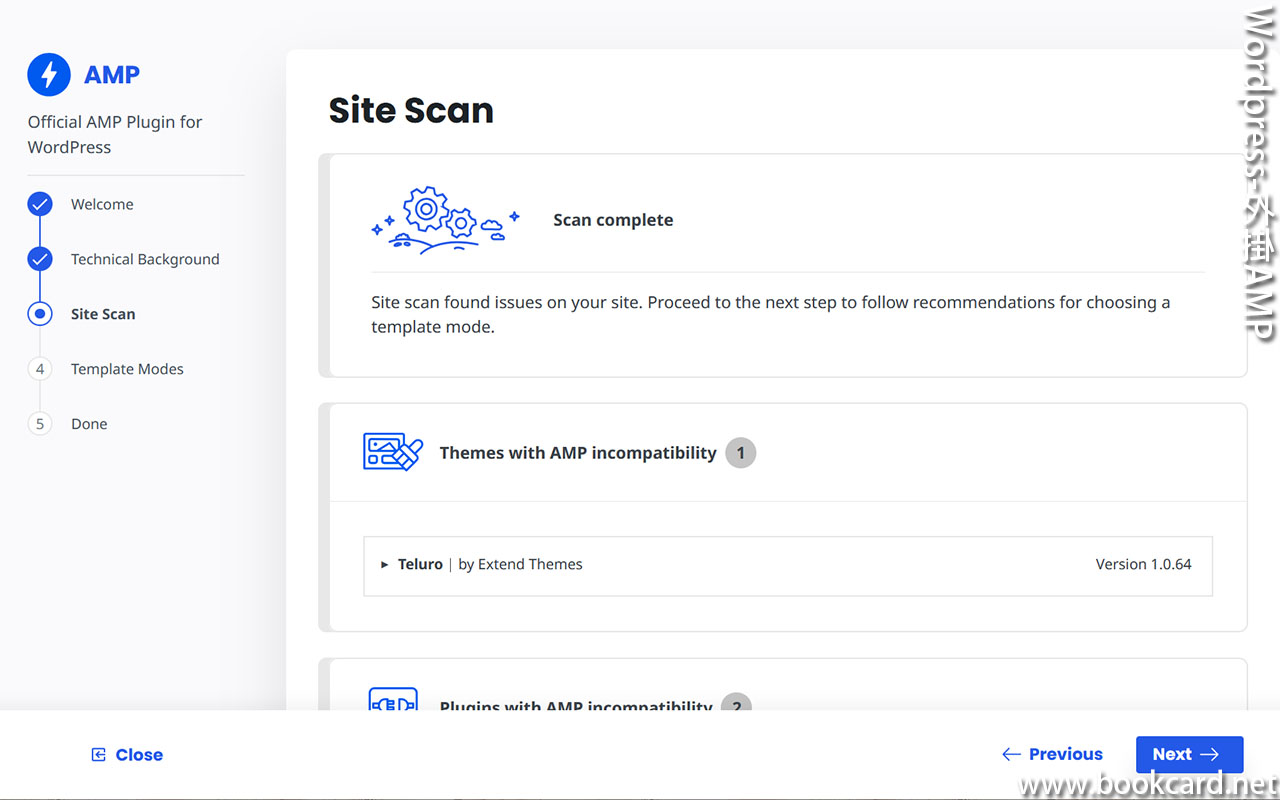Click the arrow inside the Next button
This screenshot has width=1280, height=800.
1210,754
